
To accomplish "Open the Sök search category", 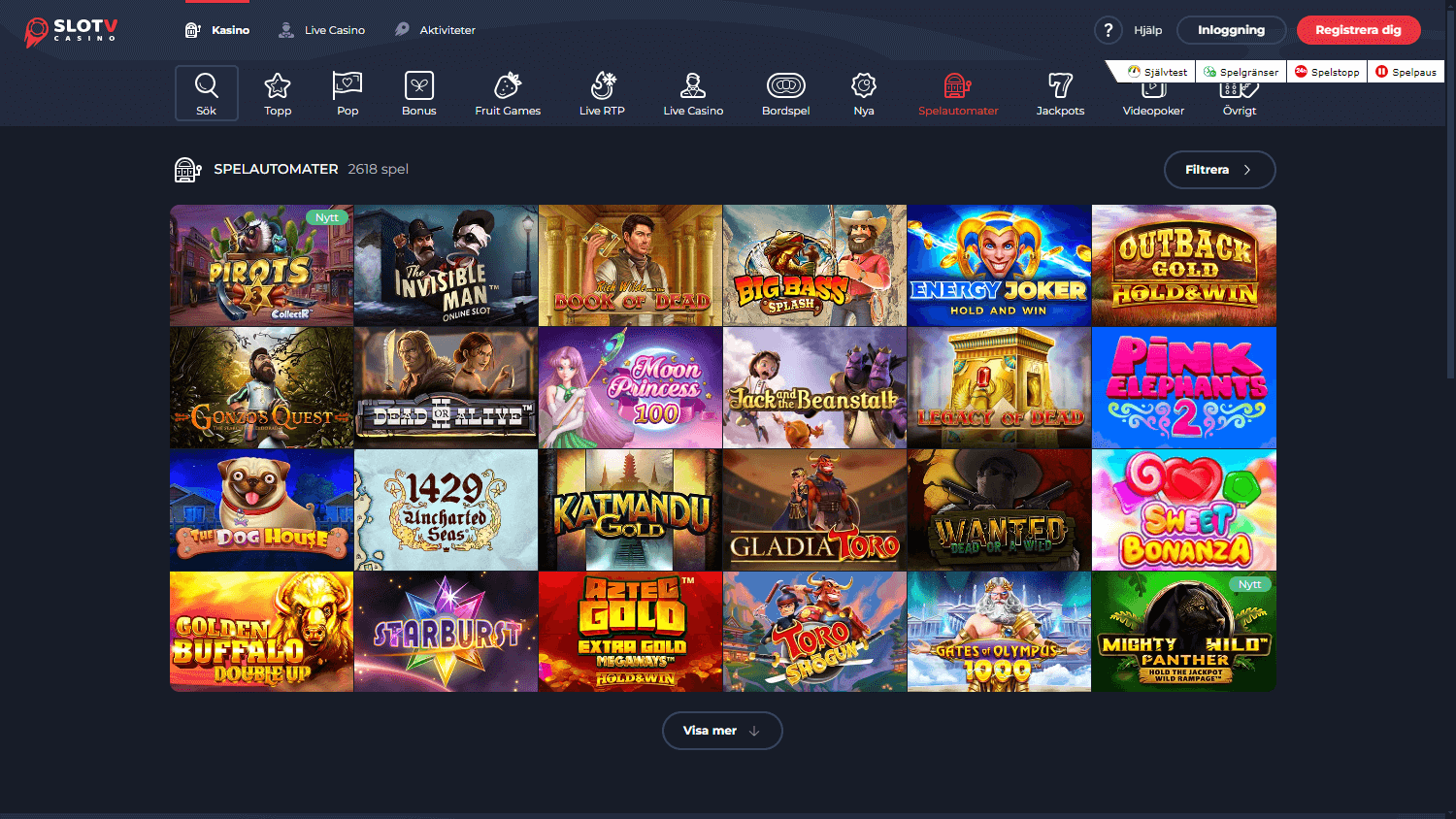I will click(207, 93).
